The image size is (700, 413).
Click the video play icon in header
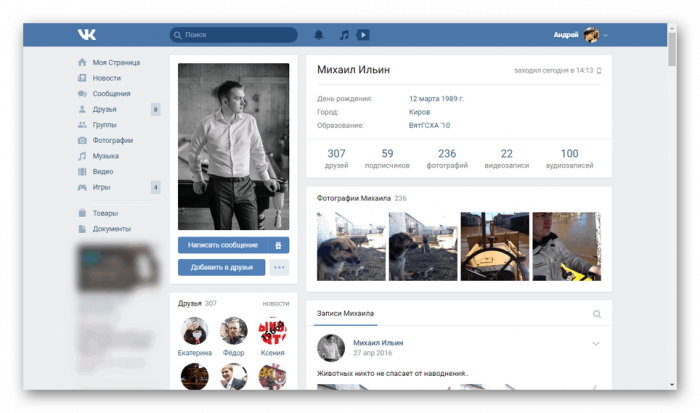[x=362, y=35]
